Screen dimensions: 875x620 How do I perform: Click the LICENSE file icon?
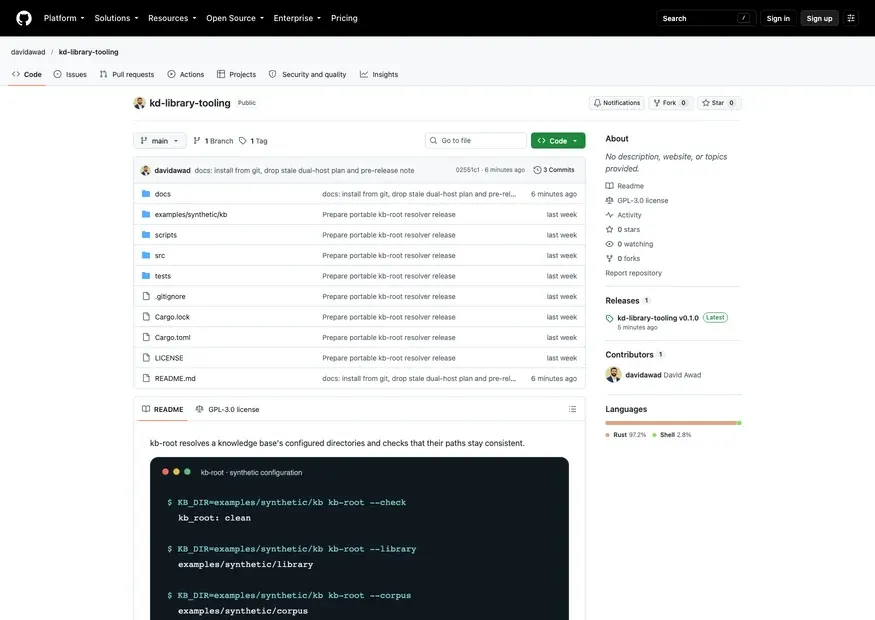[146, 358]
